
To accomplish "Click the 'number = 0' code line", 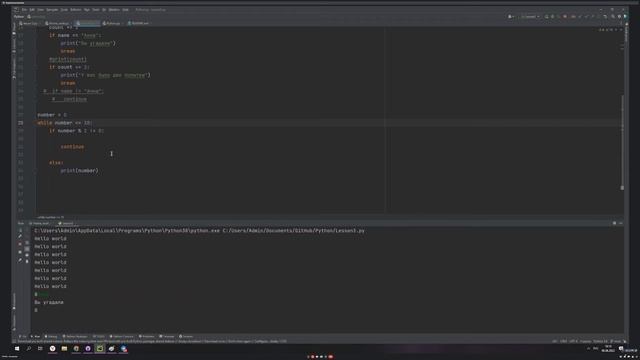I will (x=52, y=115).
